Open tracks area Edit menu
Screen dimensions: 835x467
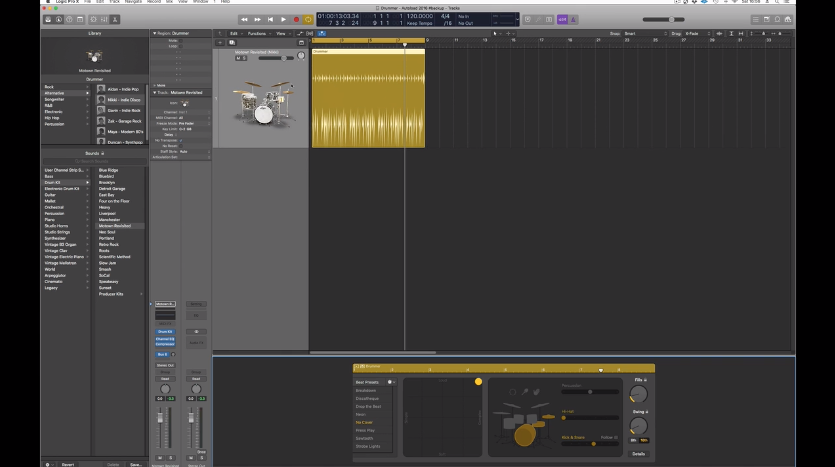pos(235,34)
